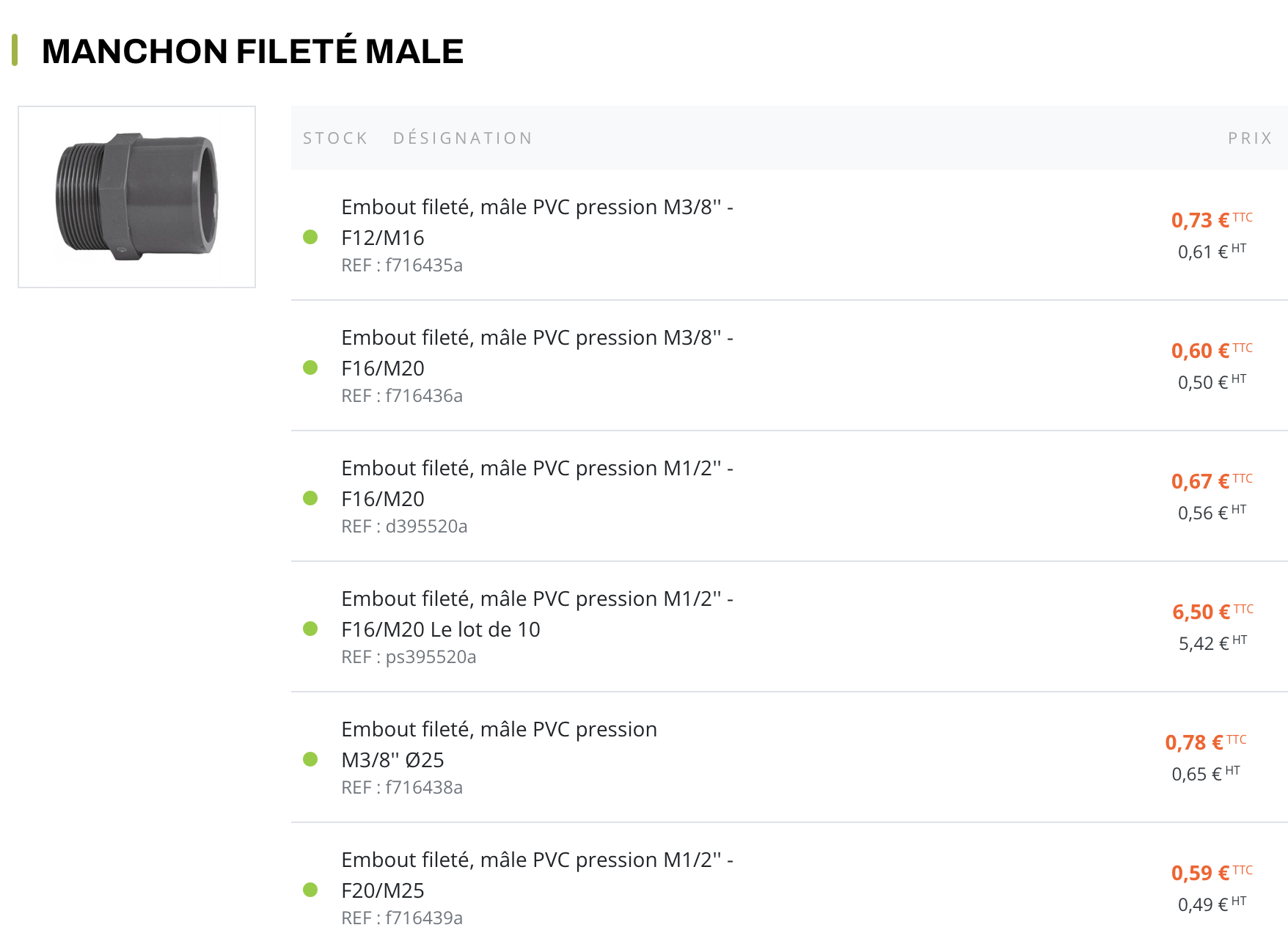The width and height of the screenshot is (1288, 933).
Task: Click green stock indicator for ps395520a
Action: (x=310, y=629)
